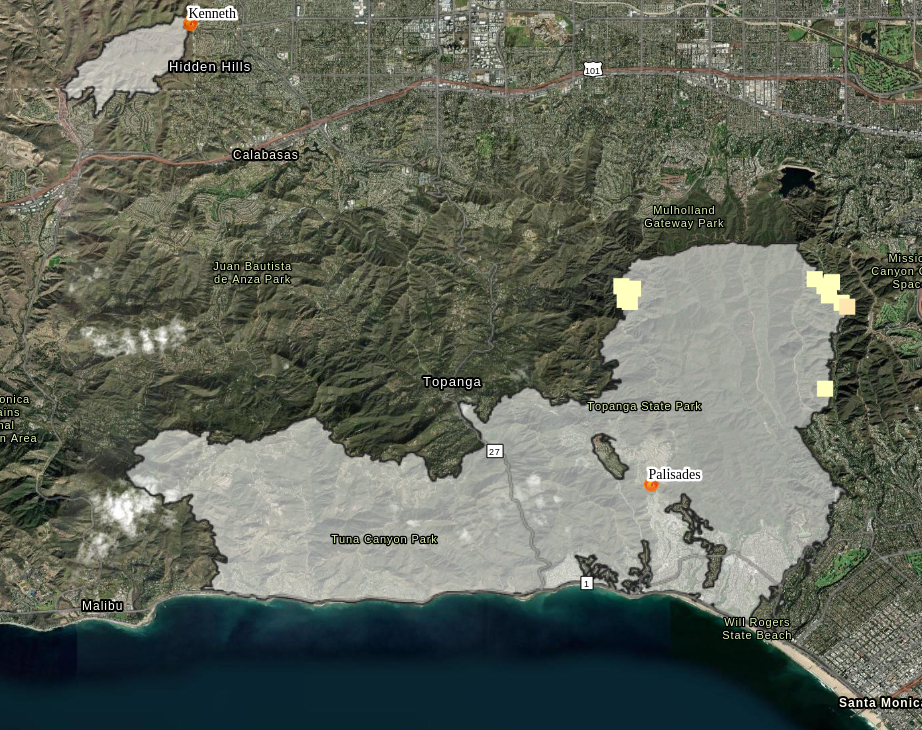Click the Route 1 highway shield
The image size is (922, 730).
point(586,583)
